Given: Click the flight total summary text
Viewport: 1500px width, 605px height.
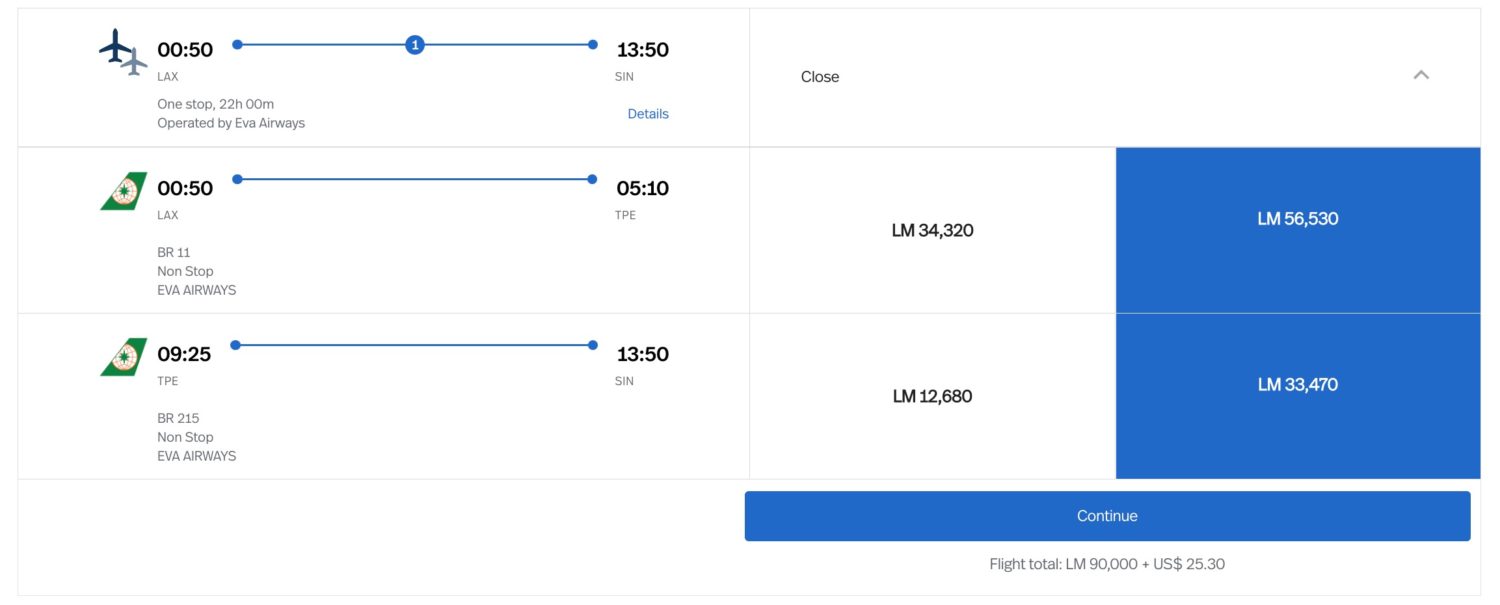Looking at the screenshot, I should [1105, 563].
